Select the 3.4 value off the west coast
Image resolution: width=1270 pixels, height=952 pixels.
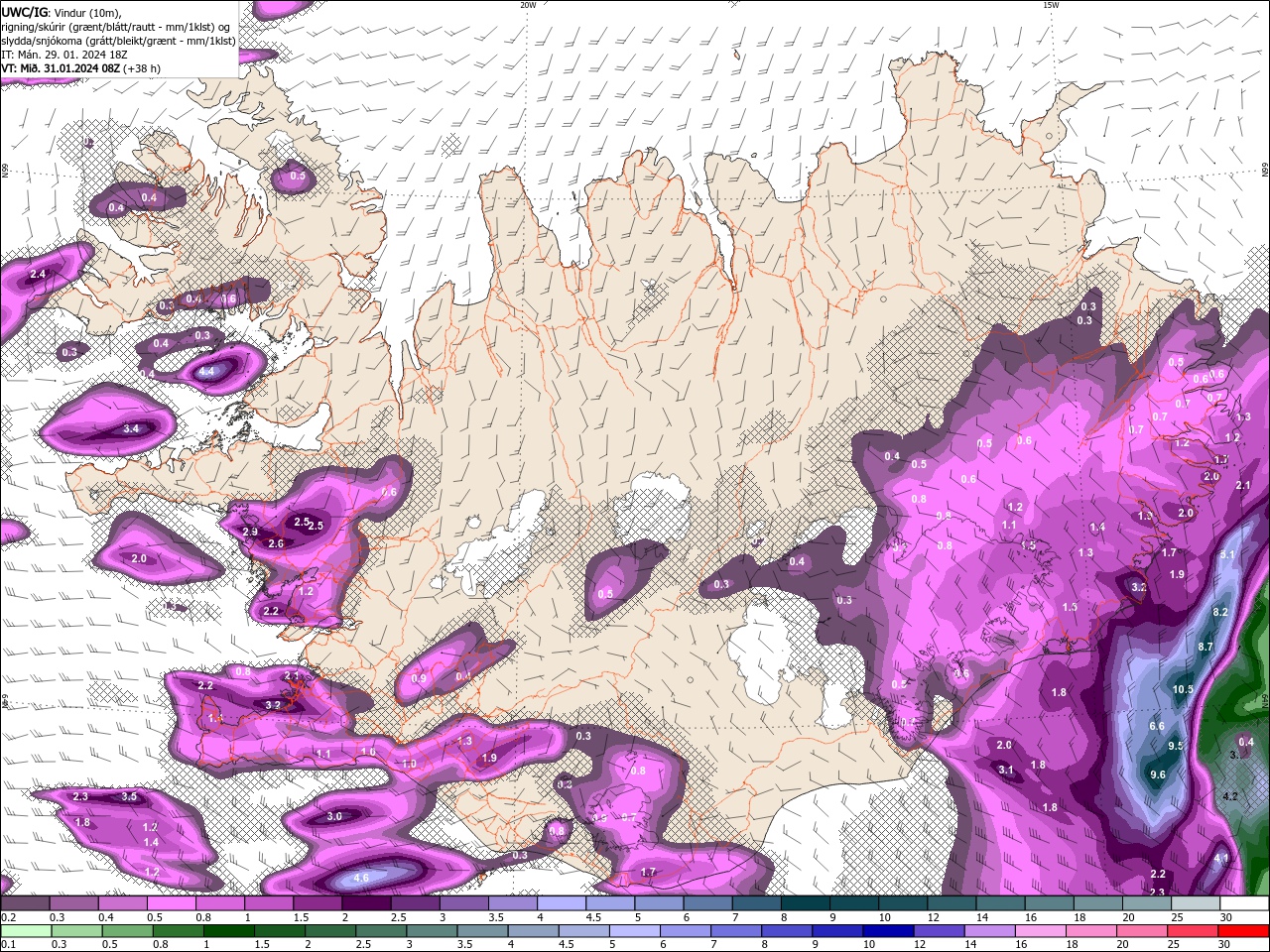[131, 428]
